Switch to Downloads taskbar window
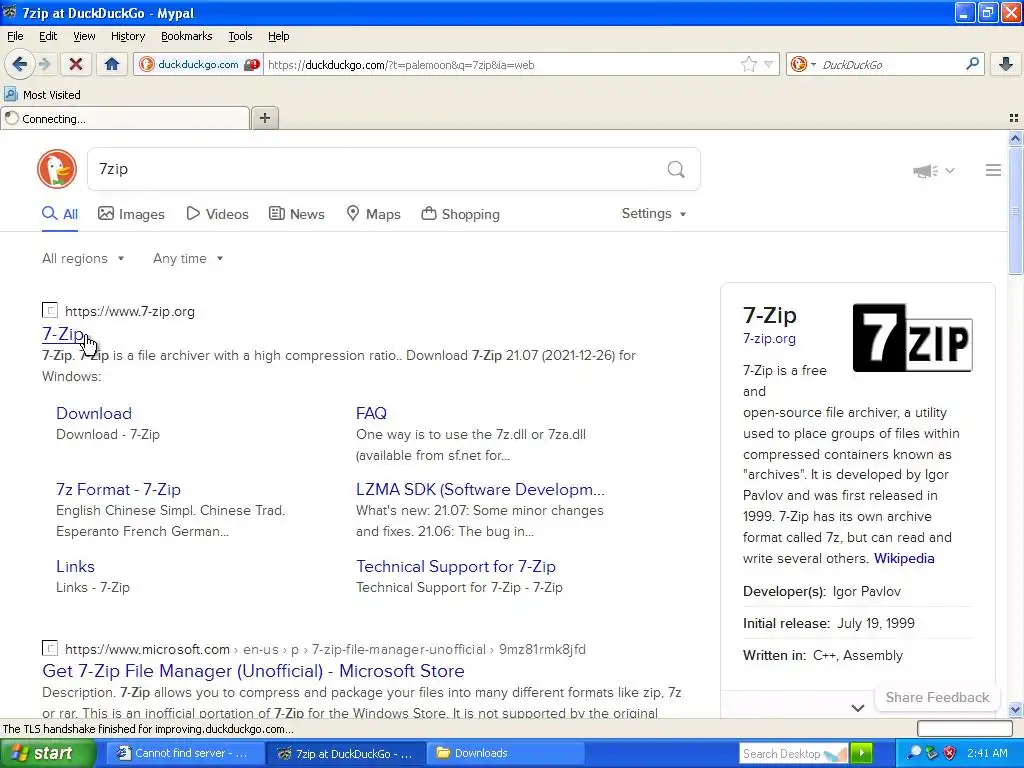1024x768 pixels. (x=505, y=753)
